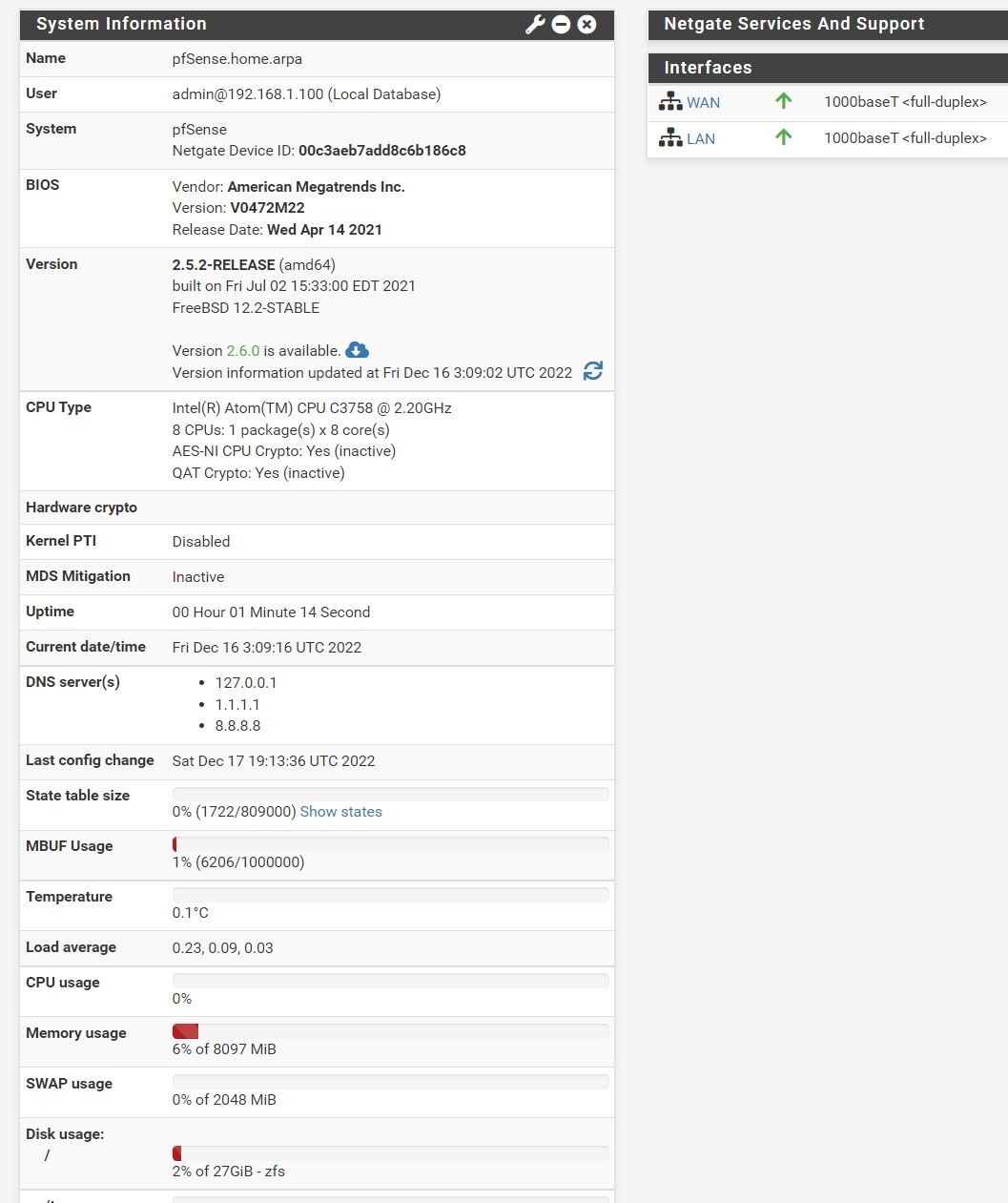Screen dimensions: 1008x1203
Task: Open System Information widget settings wrench
Action: [x=535, y=25]
